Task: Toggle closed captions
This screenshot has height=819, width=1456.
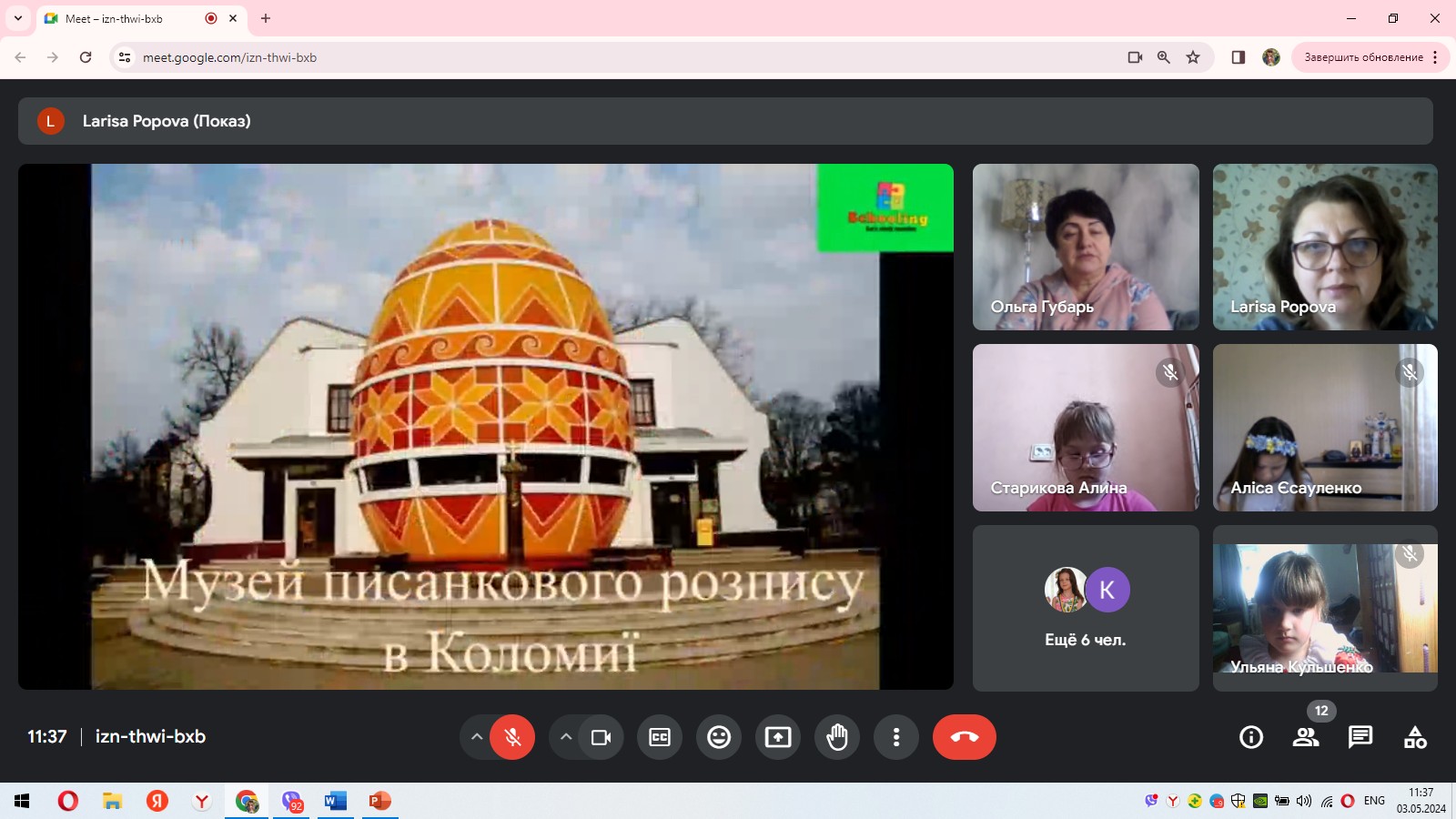Action: (x=660, y=737)
